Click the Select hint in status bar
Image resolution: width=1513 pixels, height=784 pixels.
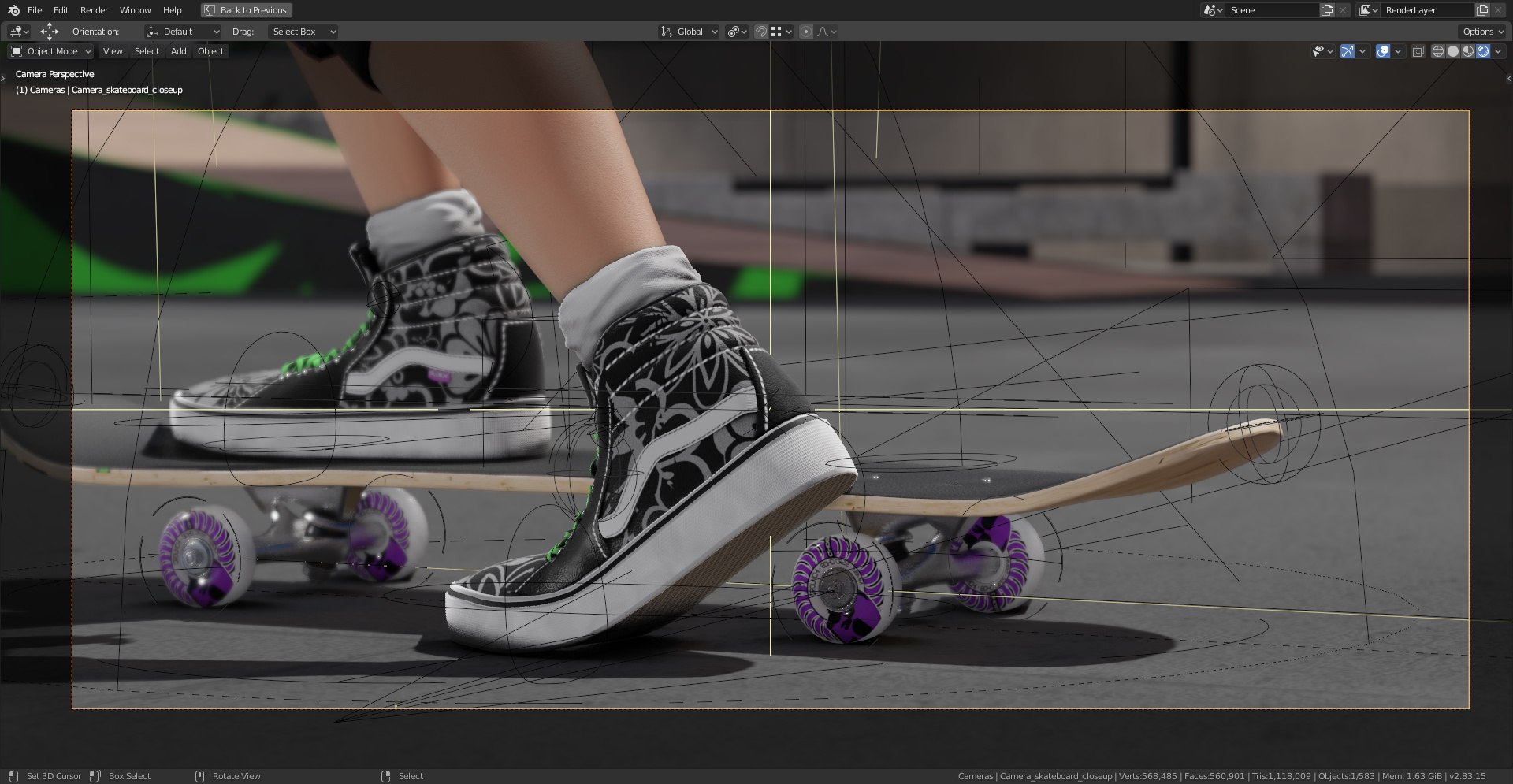(411, 776)
